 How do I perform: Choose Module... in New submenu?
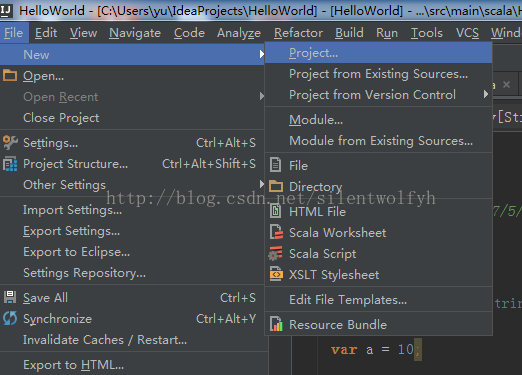tap(379, 120)
